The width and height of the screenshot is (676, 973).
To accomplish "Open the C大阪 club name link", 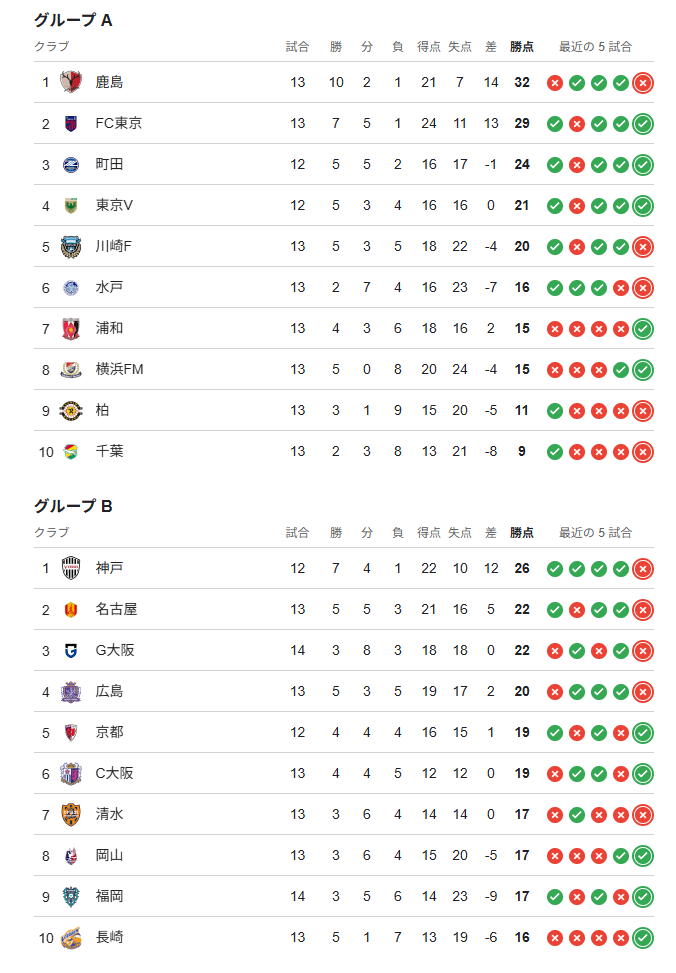I will pos(114,773).
